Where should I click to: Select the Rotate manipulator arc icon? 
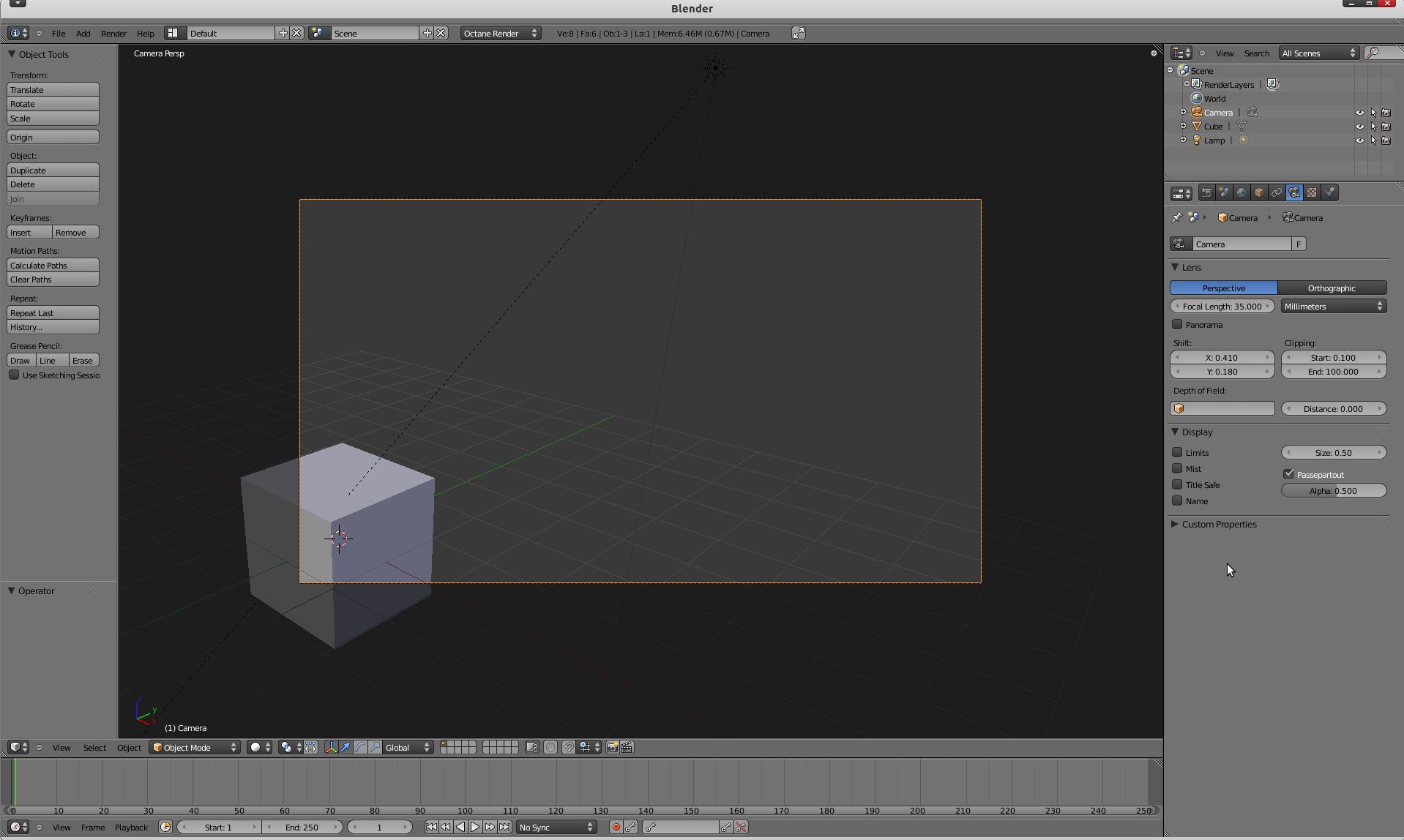[x=360, y=748]
